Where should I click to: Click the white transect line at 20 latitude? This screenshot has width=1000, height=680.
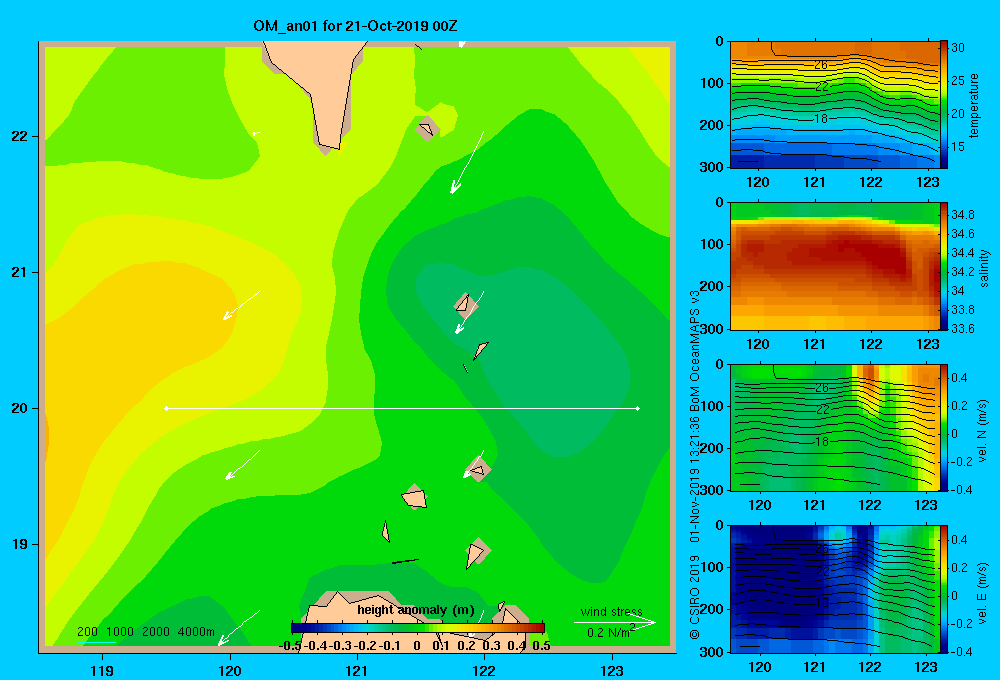[402, 408]
